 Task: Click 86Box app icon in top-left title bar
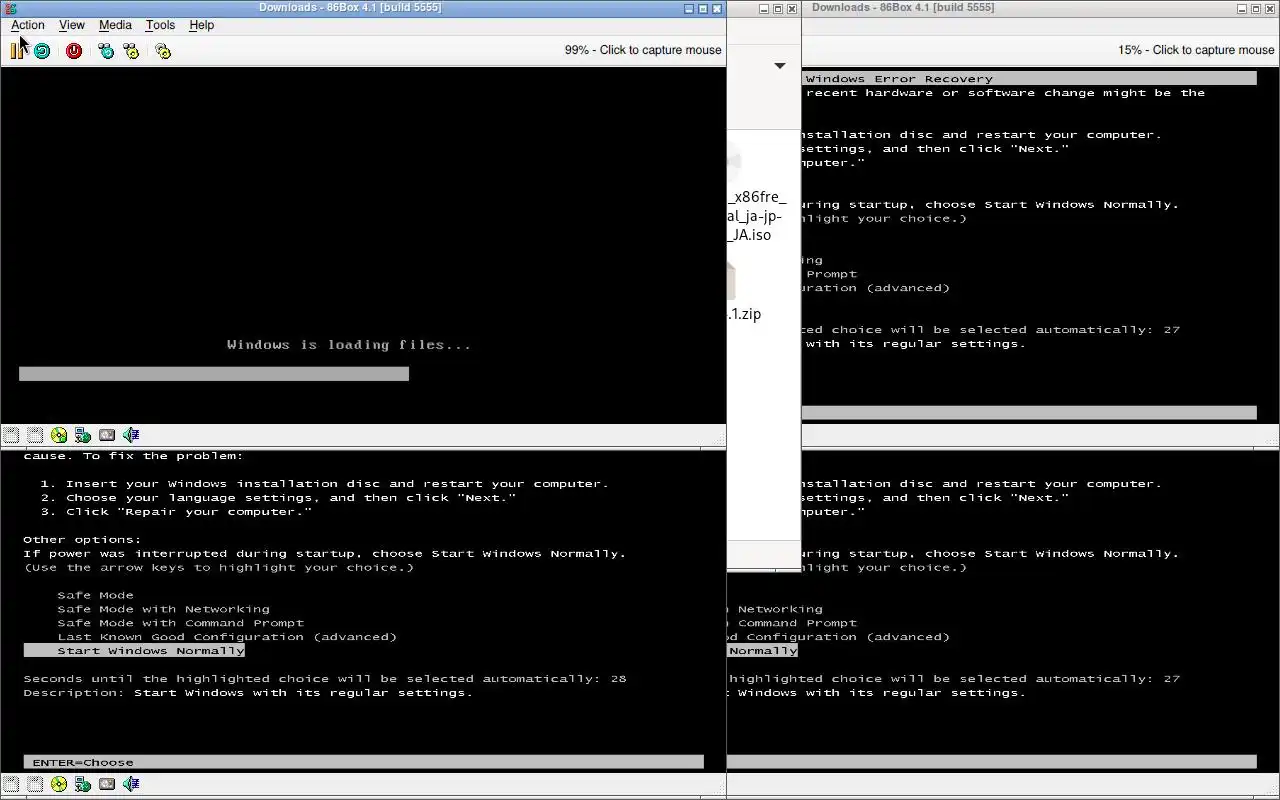pos(10,8)
